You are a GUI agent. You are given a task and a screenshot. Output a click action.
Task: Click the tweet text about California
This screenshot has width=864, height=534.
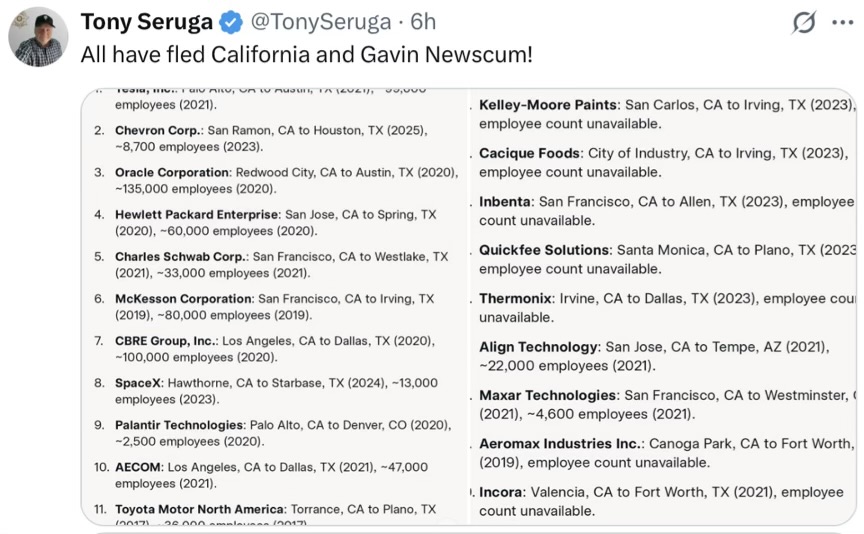tap(307, 55)
